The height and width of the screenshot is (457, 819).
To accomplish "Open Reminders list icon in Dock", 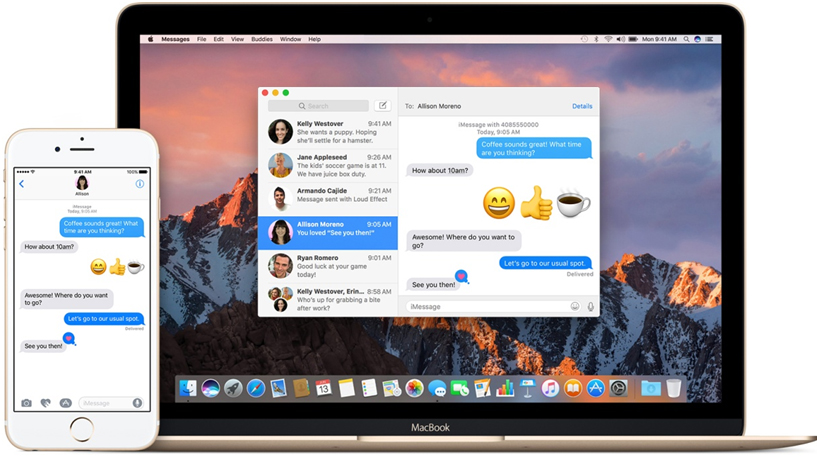I will [369, 388].
